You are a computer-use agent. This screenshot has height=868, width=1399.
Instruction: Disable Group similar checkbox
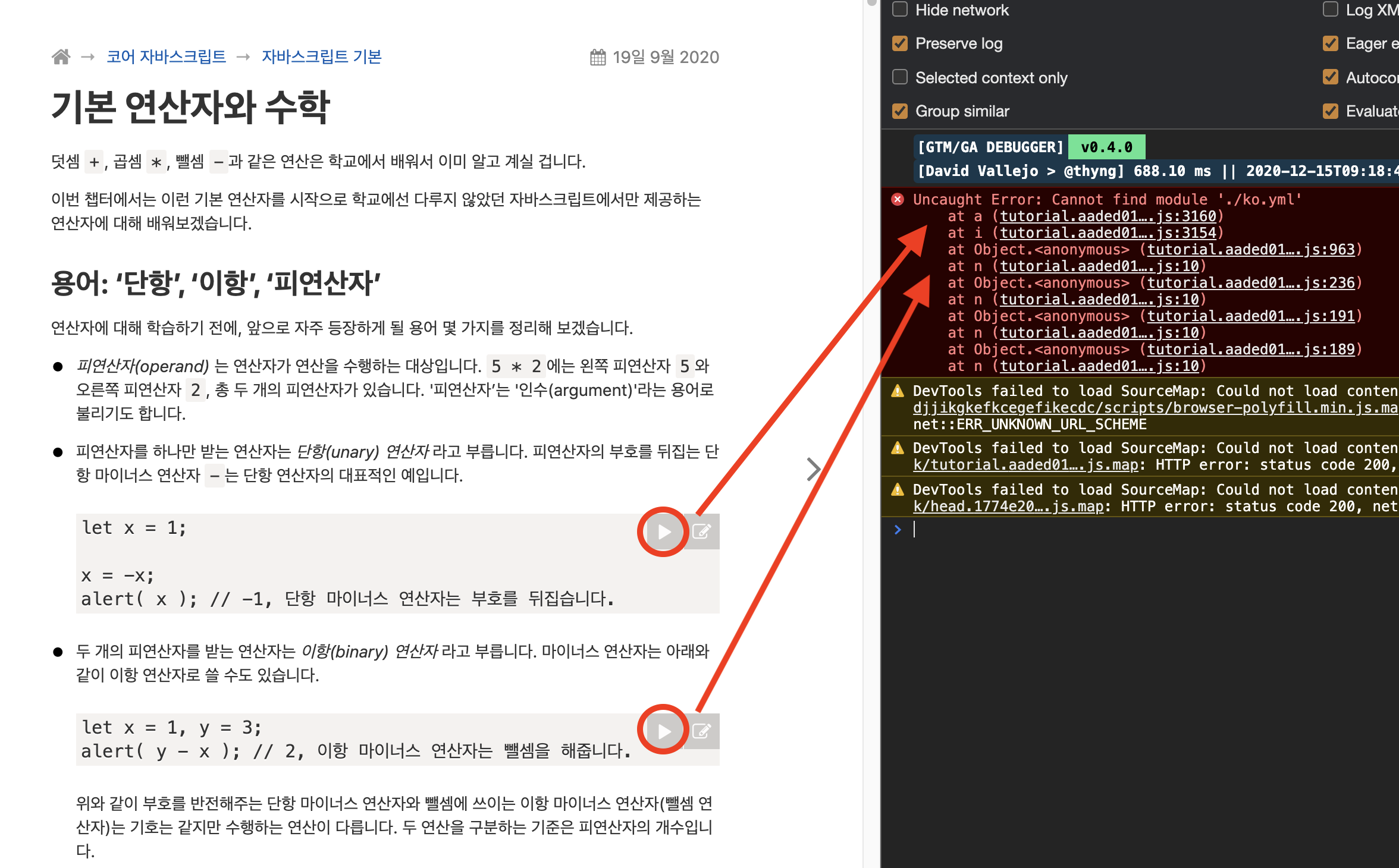tap(900, 111)
